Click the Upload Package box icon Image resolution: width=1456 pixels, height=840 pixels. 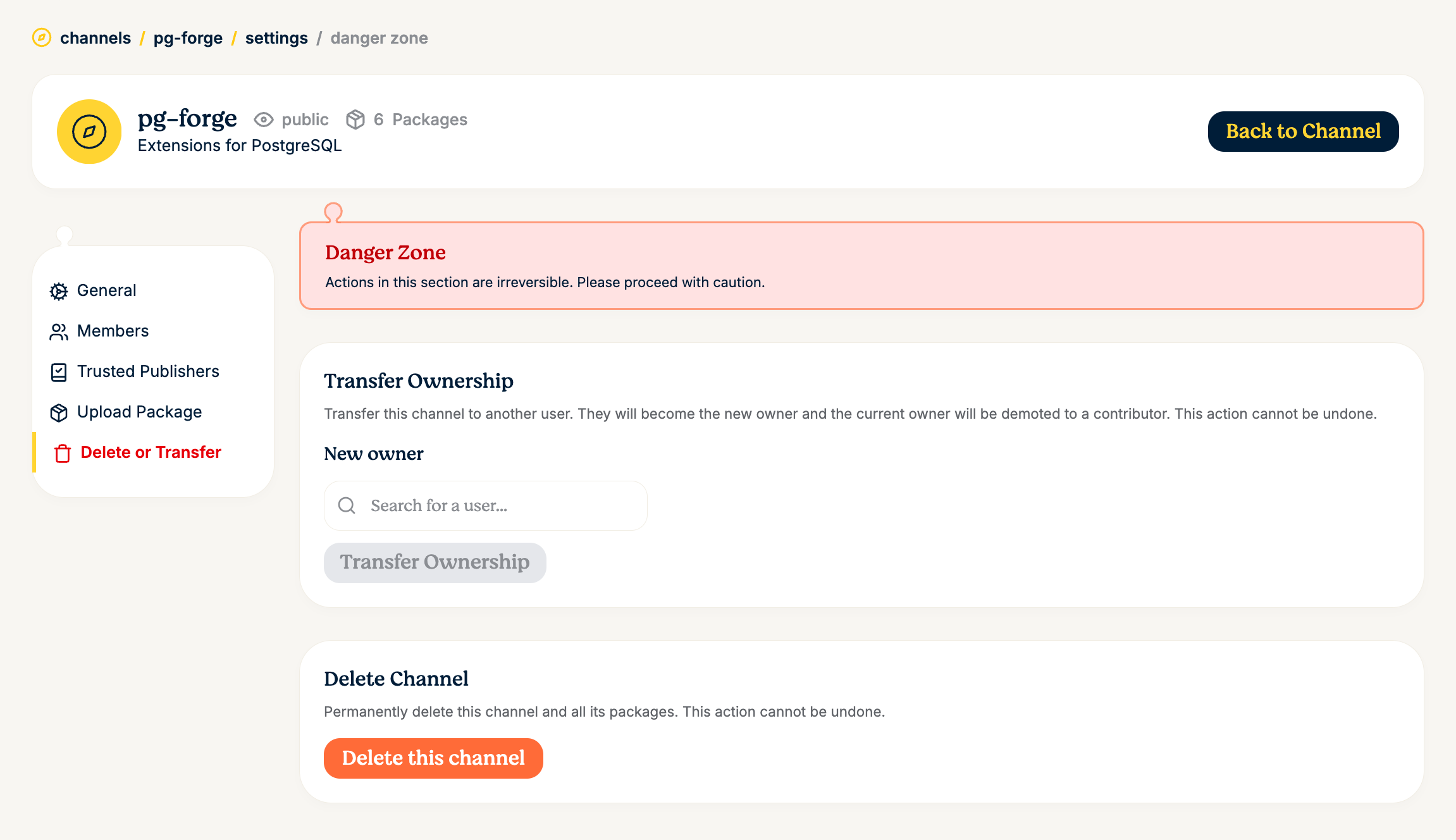pos(59,412)
